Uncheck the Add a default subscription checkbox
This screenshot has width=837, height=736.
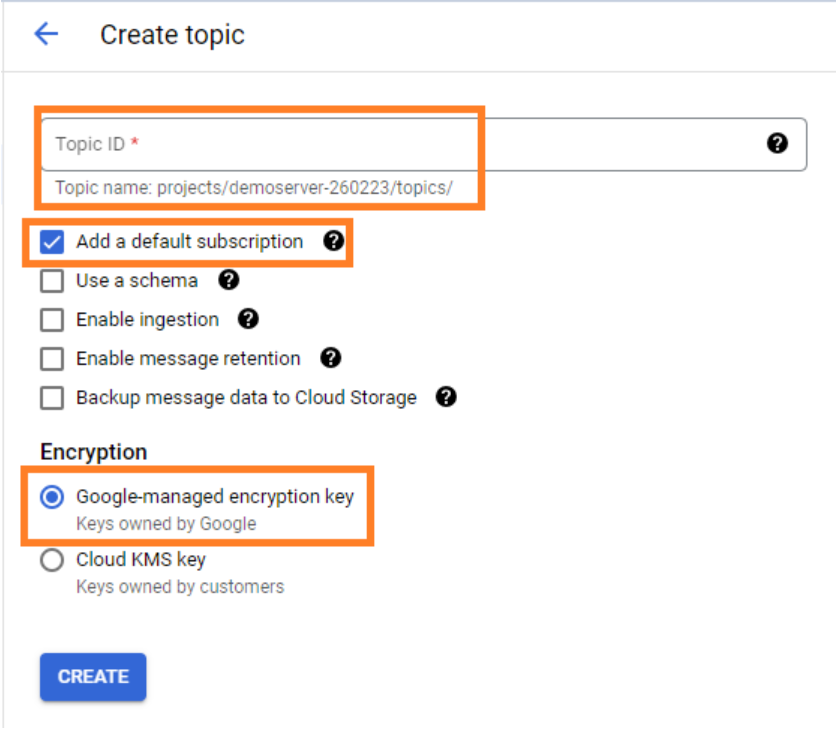[52, 241]
